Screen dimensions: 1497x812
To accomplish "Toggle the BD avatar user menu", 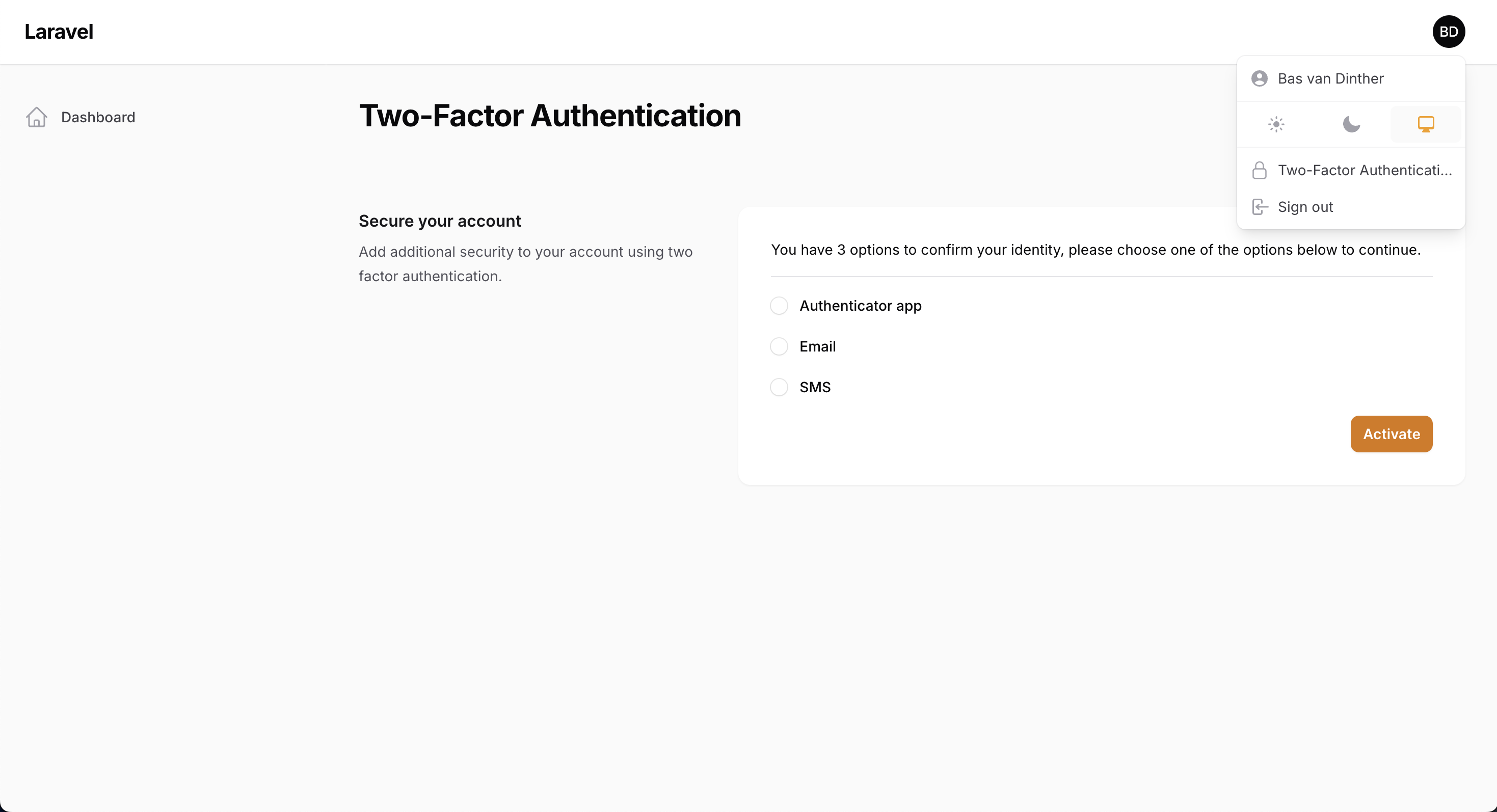I will 1448,32.
